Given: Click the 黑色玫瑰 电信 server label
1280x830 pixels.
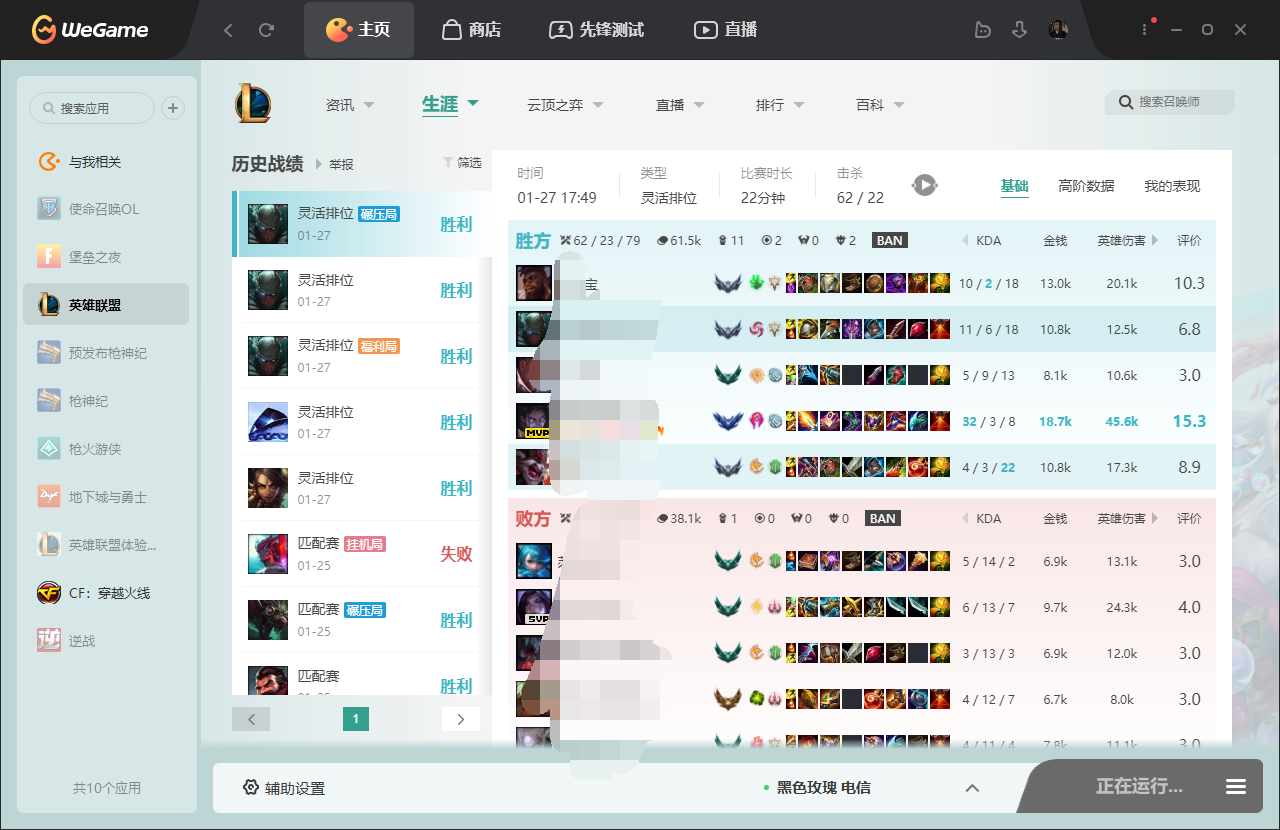Looking at the screenshot, I should click(x=824, y=788).
